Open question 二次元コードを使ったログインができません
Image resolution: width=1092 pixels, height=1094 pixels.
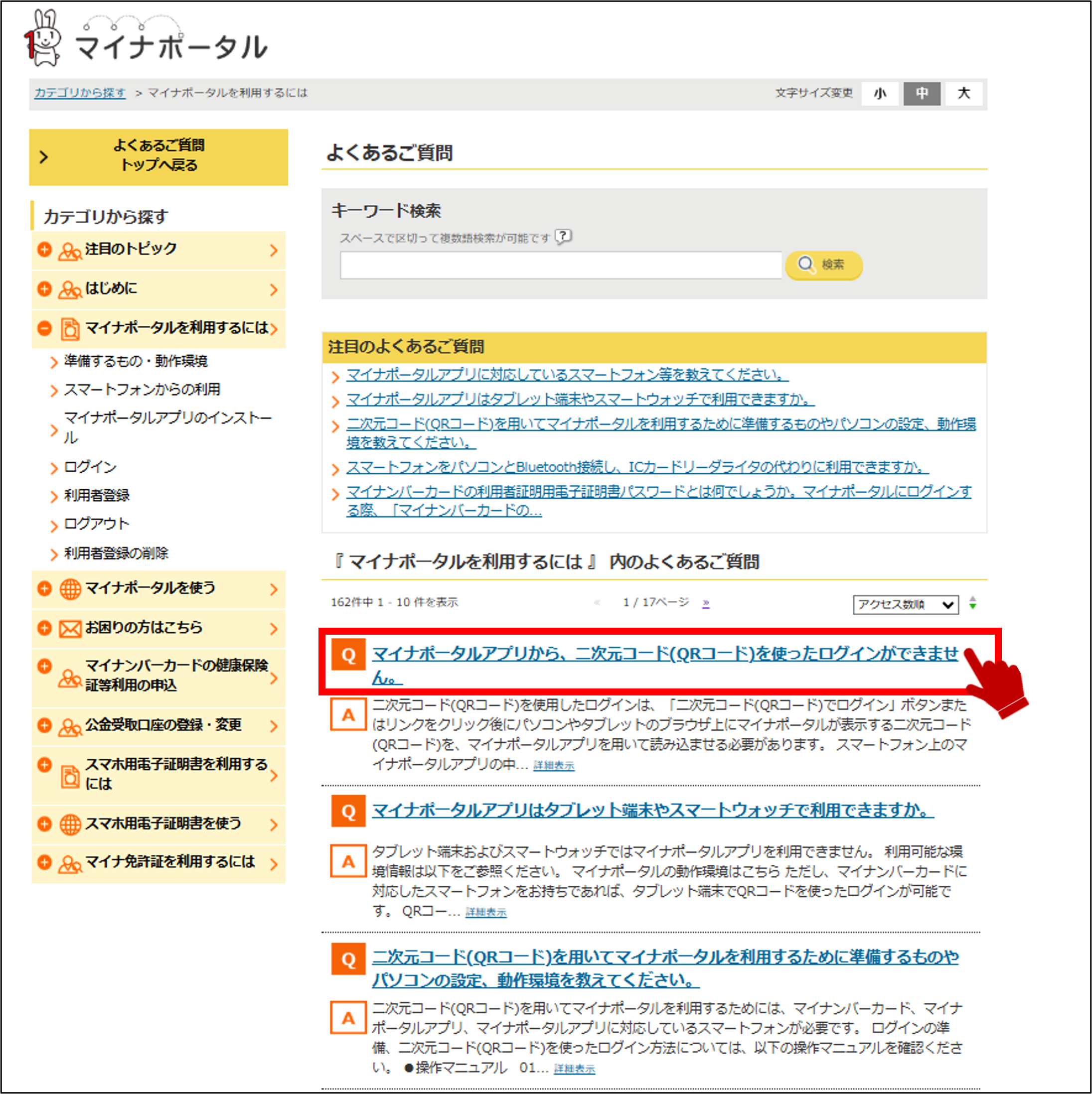[665, 665]
